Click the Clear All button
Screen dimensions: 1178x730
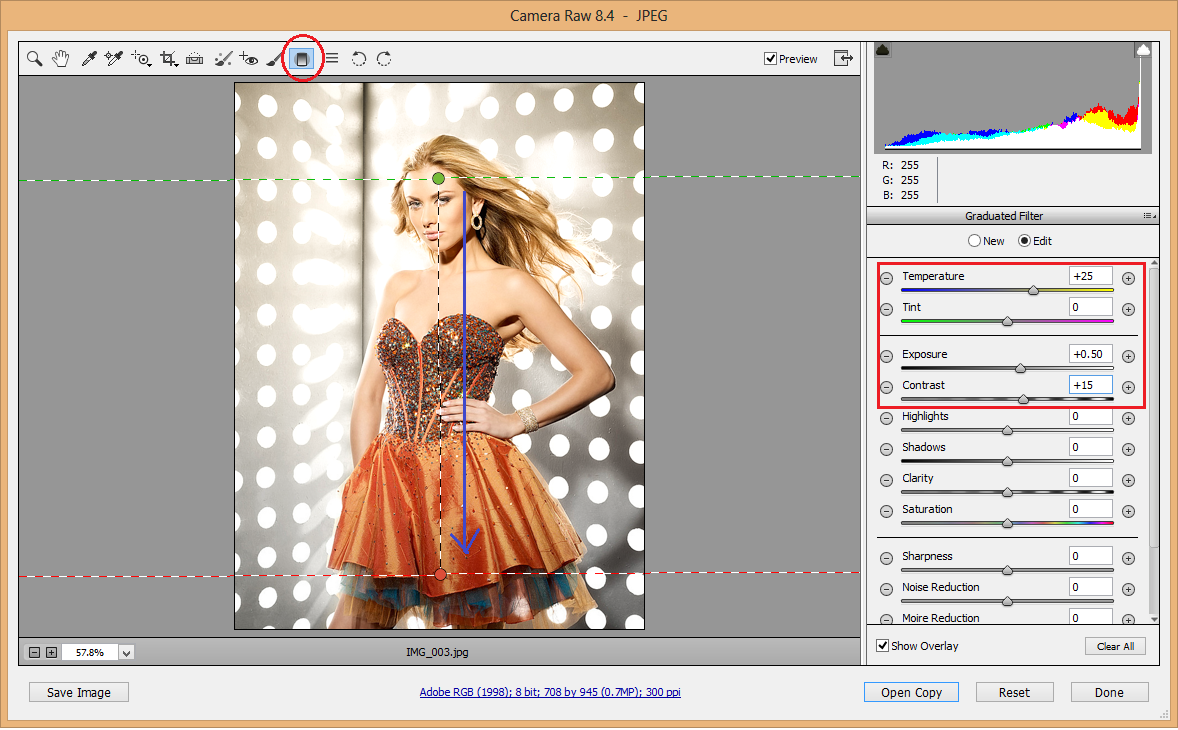click(x=1115, y=645)
